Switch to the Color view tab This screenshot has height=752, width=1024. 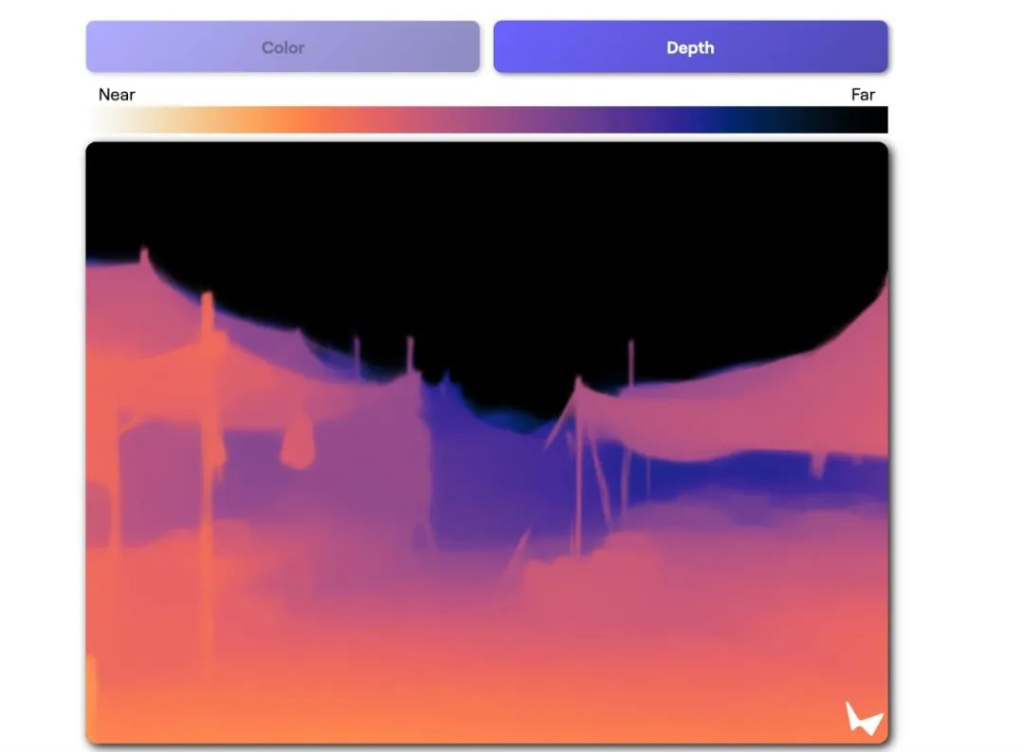(283, 47)
